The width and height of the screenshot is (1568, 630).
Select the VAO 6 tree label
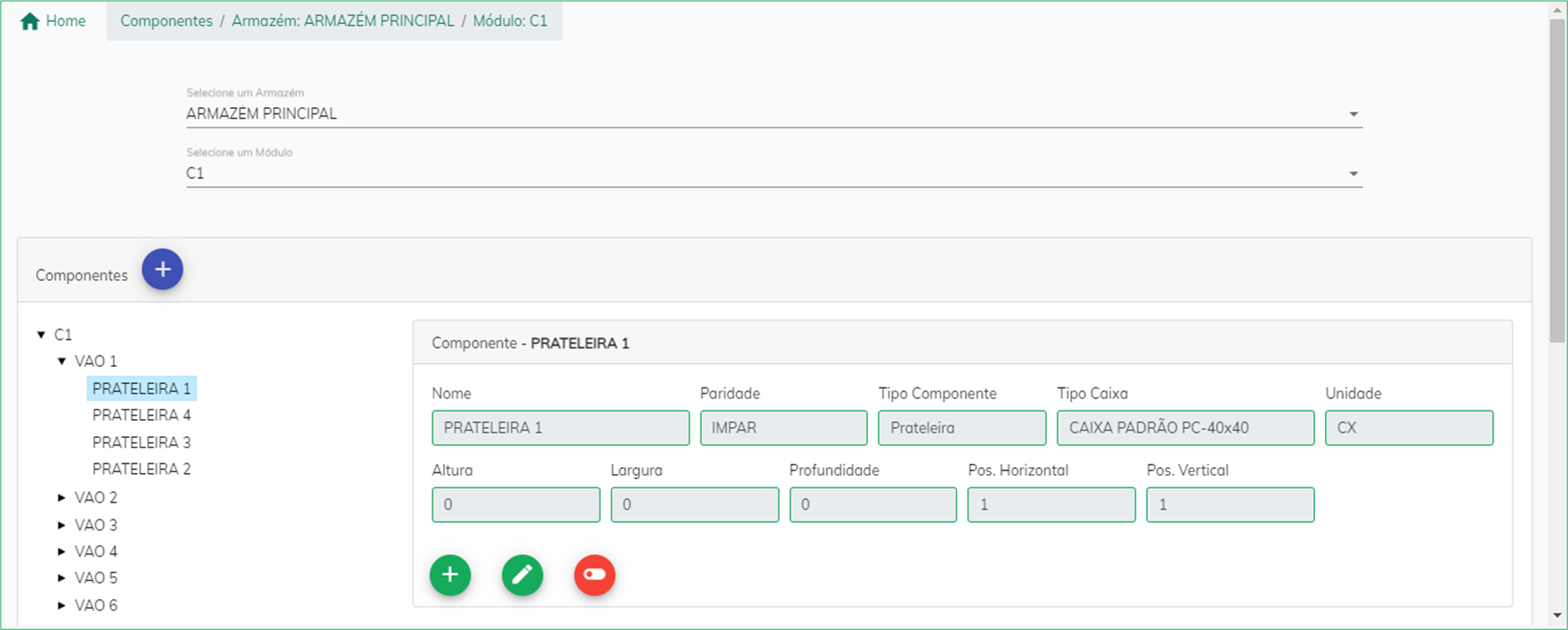click(x=96, y=605)
